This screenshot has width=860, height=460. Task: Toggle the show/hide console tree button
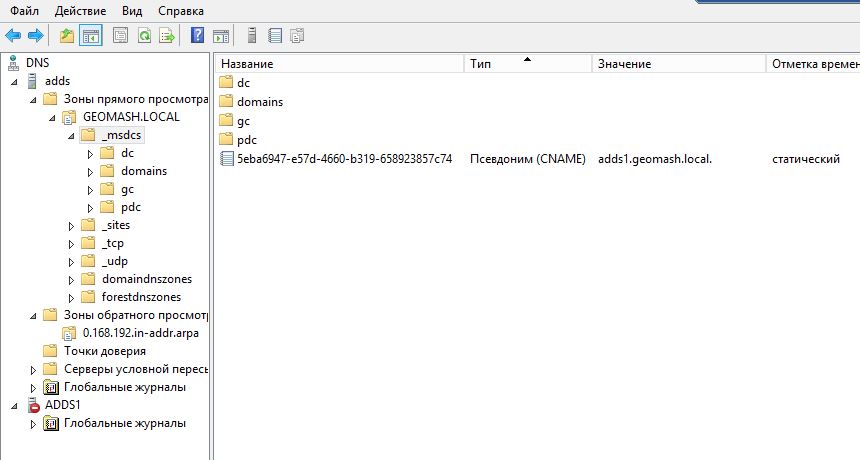pyautogui.click(x=90, y=36)
